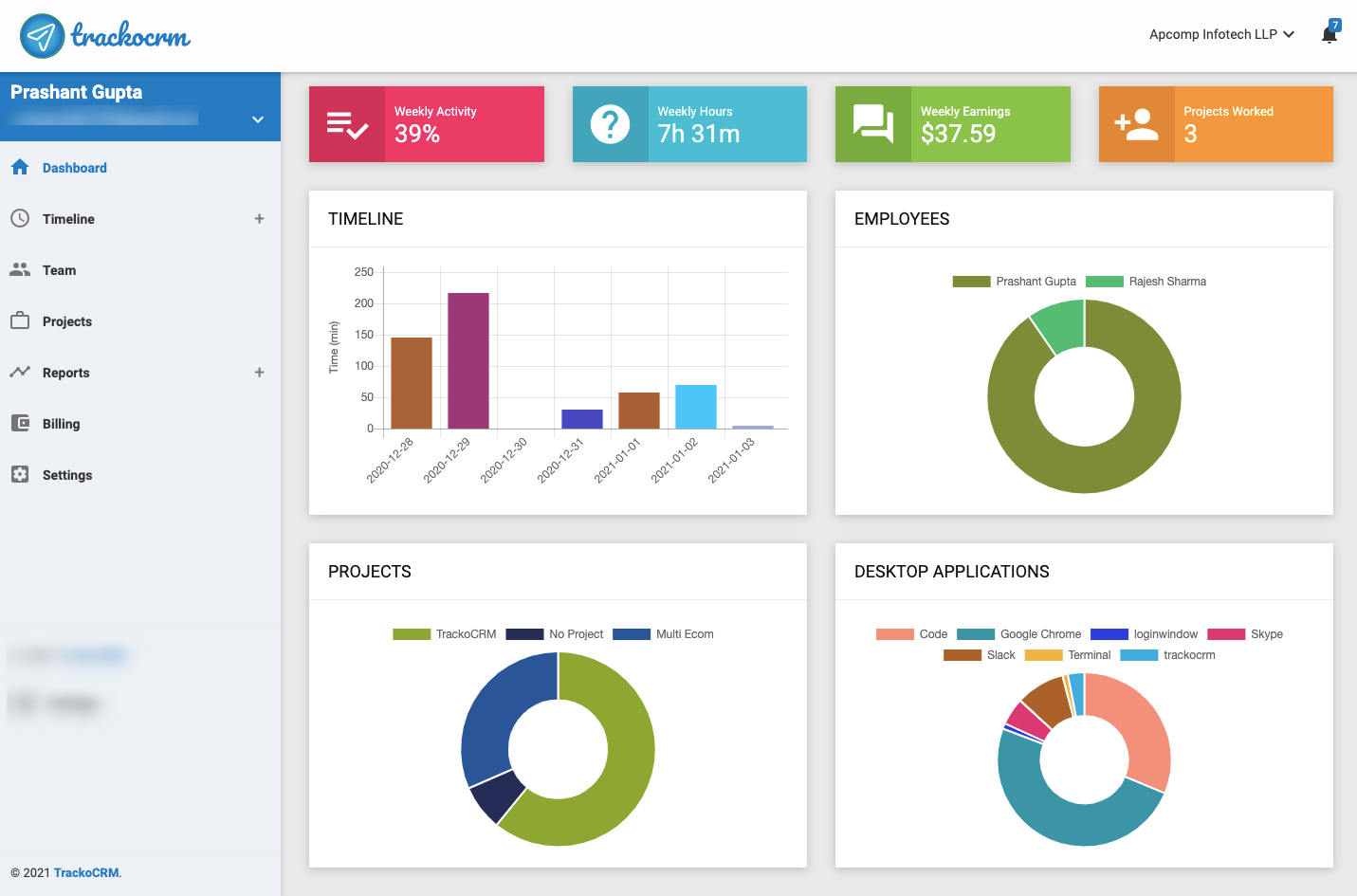This screenshot has height=896, width=1357.
Task: Click the TrackoCRM paper plane logo
Action: [43, 36]
